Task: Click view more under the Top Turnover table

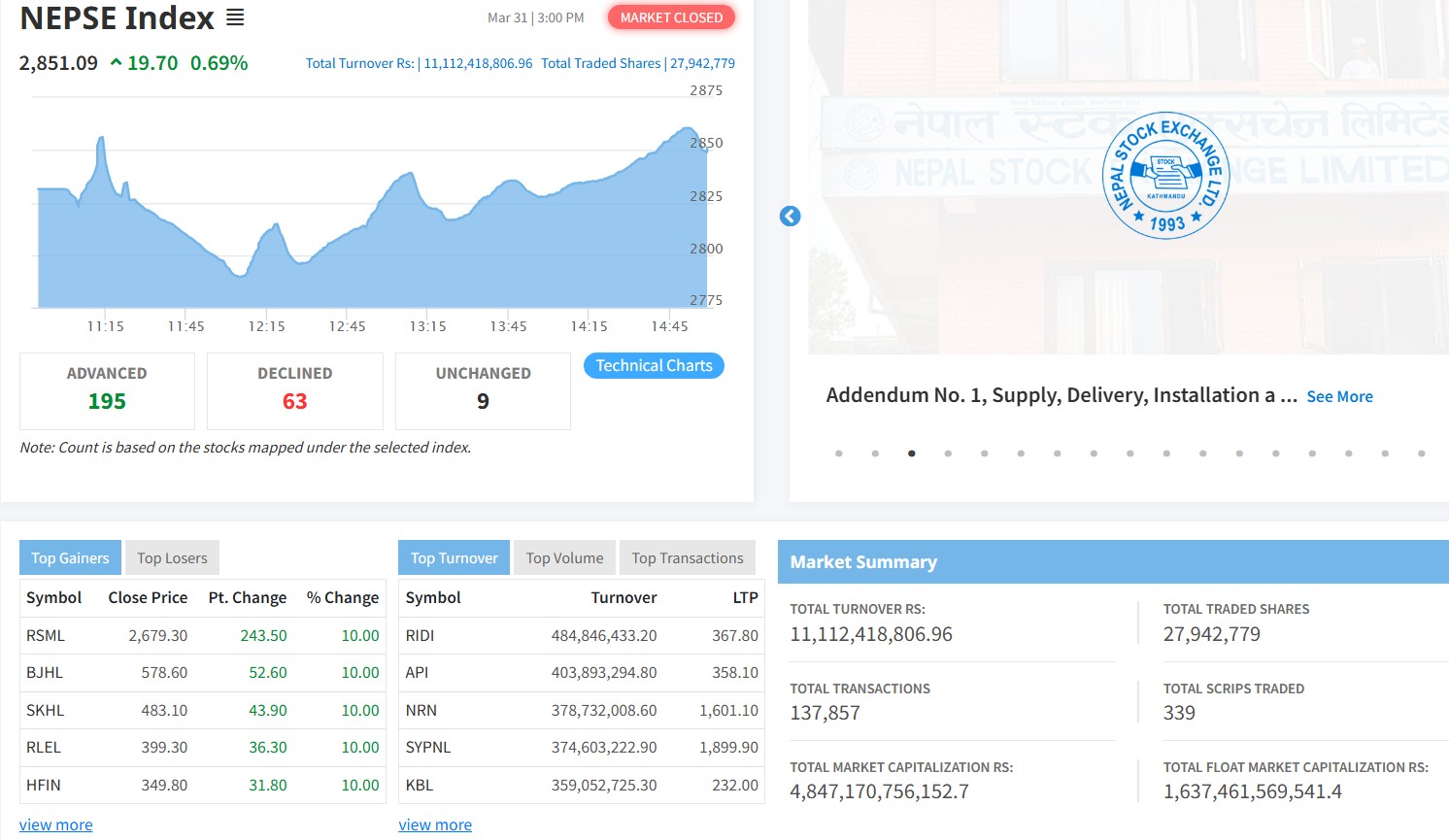Action: [x=435, y=824]
